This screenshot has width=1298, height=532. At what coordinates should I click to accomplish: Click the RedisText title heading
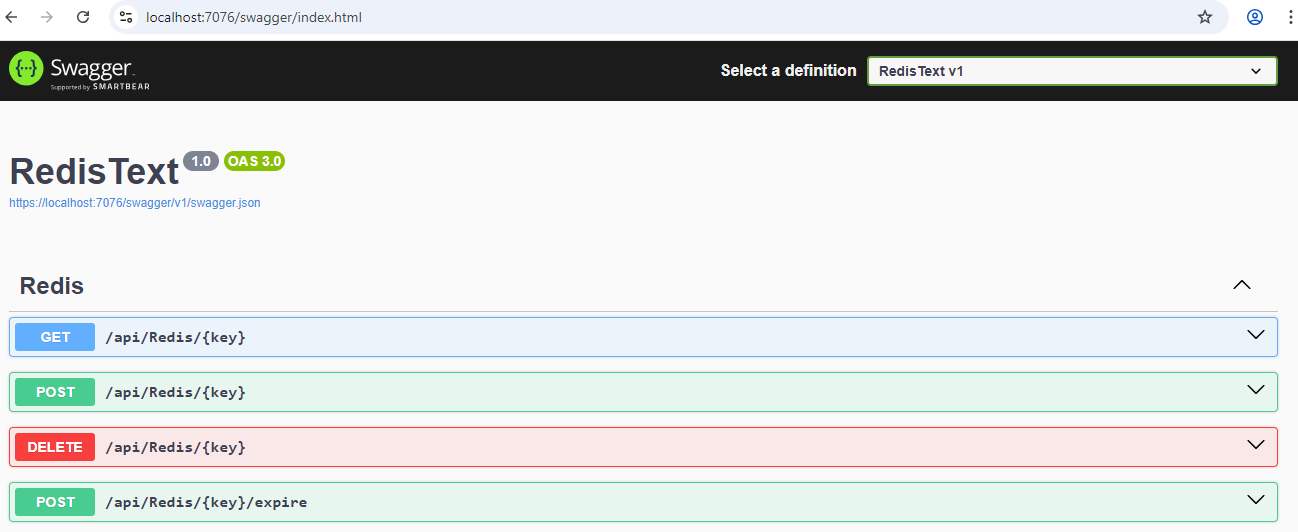(x=94, y=172)
